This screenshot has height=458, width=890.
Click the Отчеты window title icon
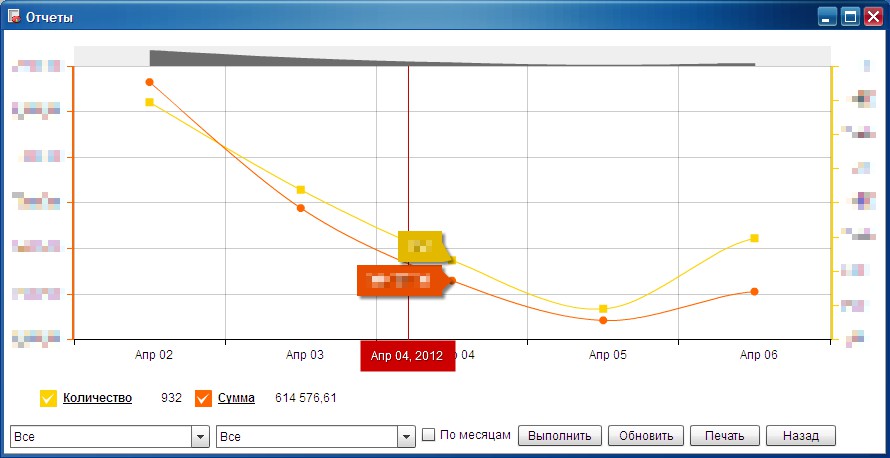coord(14,16)
